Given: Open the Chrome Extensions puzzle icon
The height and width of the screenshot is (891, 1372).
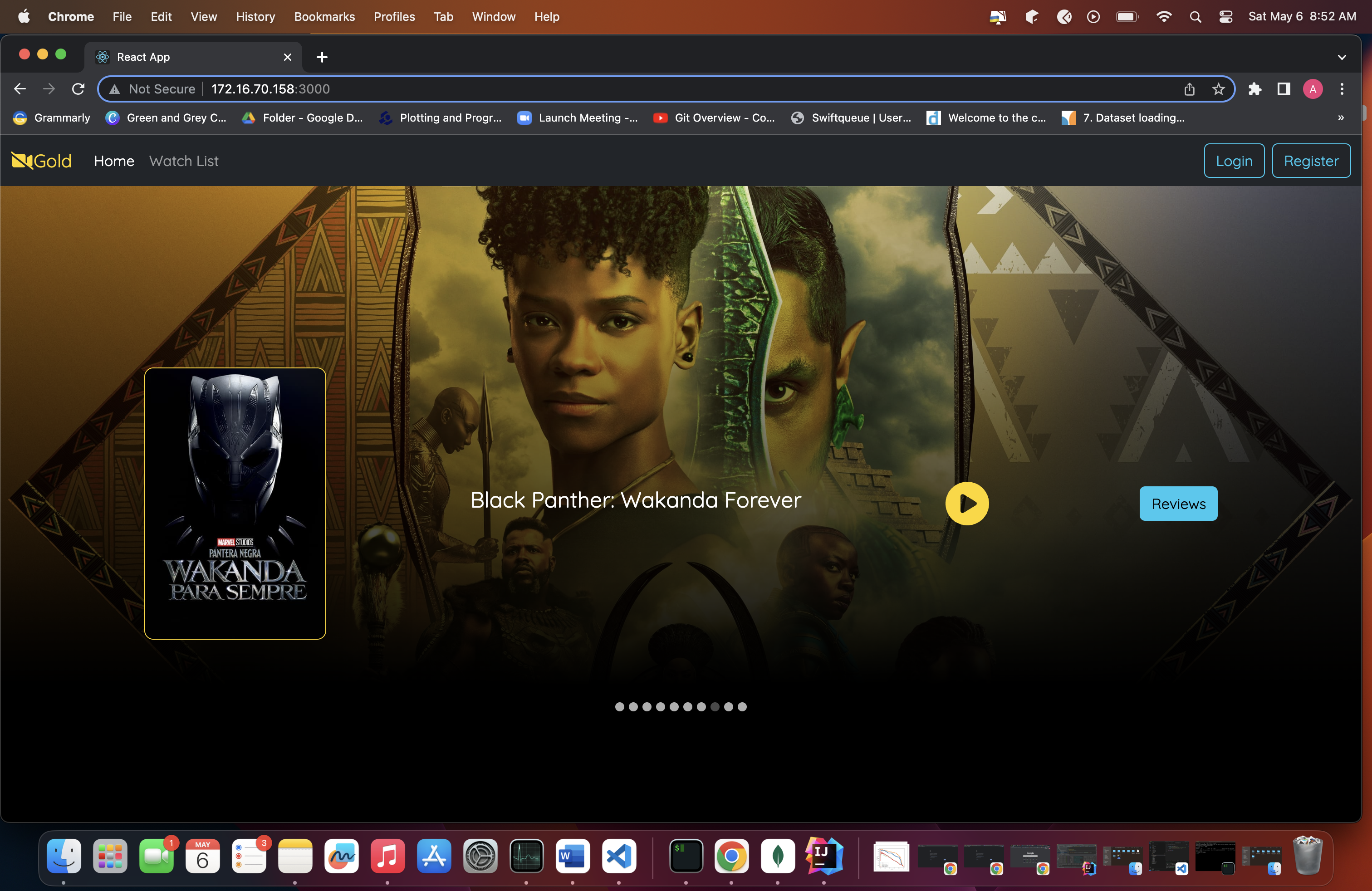Looking at the screenshot, I should tap(1255, 89).
